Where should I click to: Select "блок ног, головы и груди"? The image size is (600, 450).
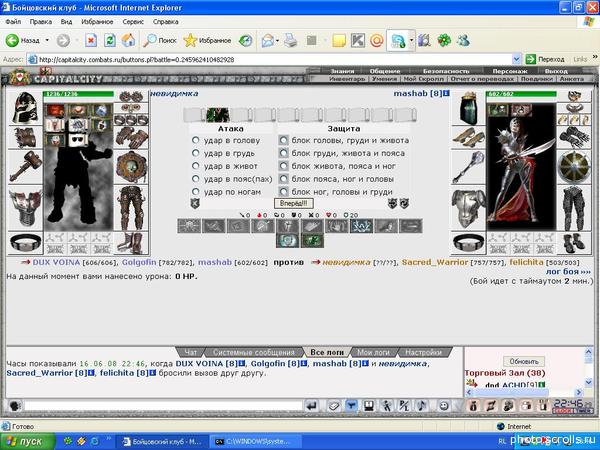(x=283, y=191)
